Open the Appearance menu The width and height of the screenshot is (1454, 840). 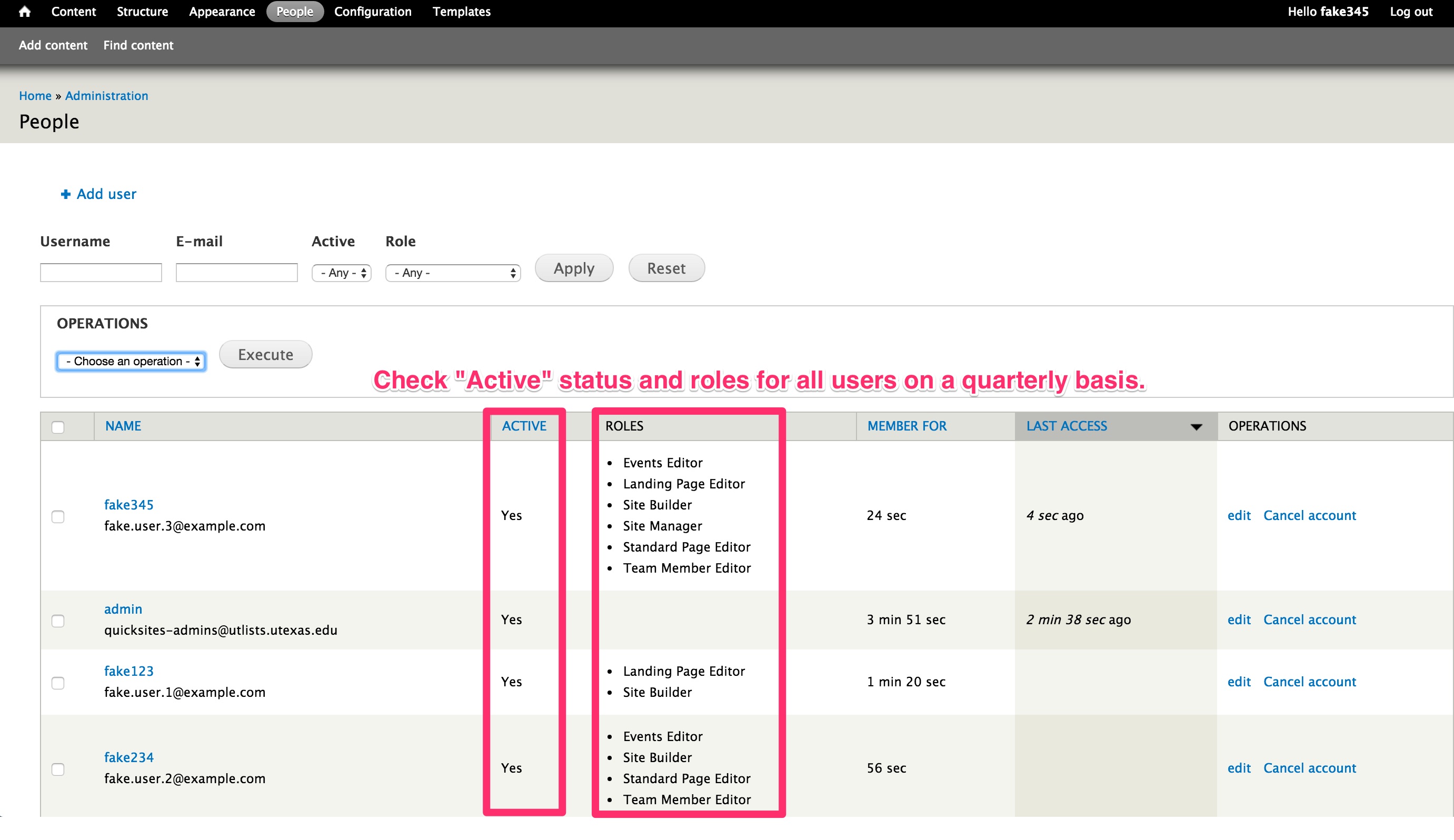coord(222,12)
